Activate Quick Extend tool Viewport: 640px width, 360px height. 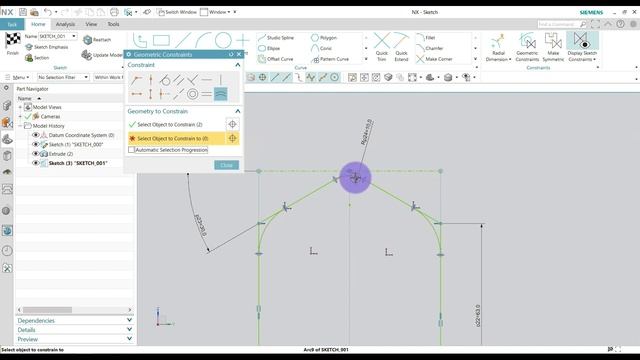[x=401, y=47]
